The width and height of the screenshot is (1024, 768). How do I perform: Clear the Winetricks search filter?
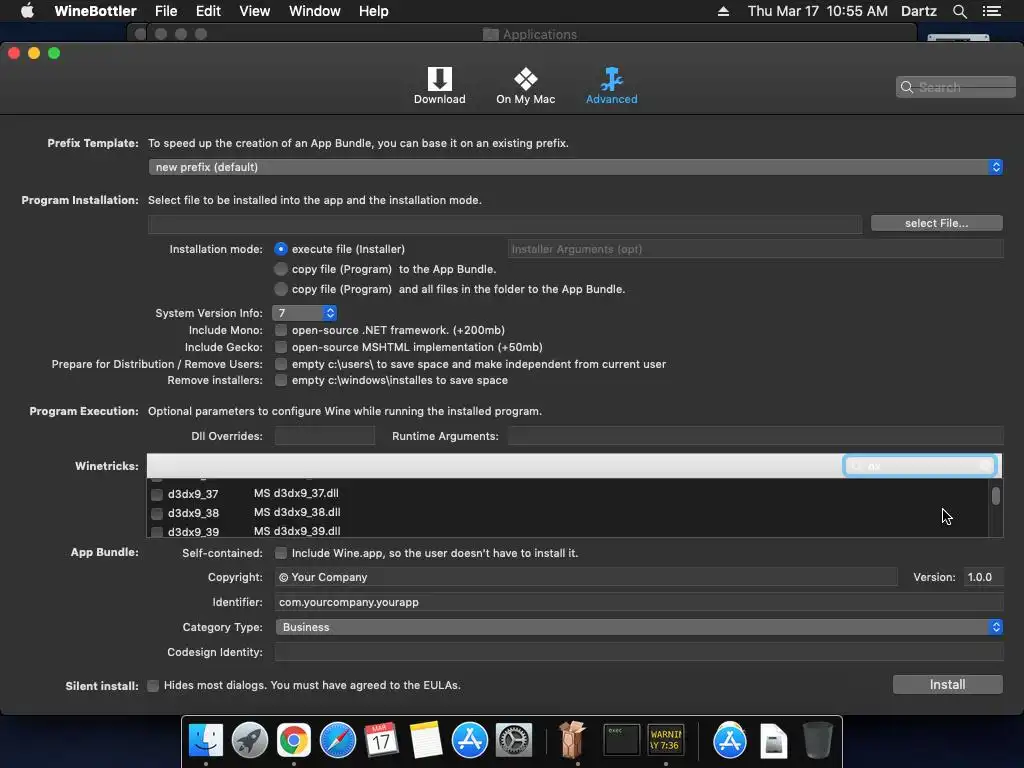(985, 466)
